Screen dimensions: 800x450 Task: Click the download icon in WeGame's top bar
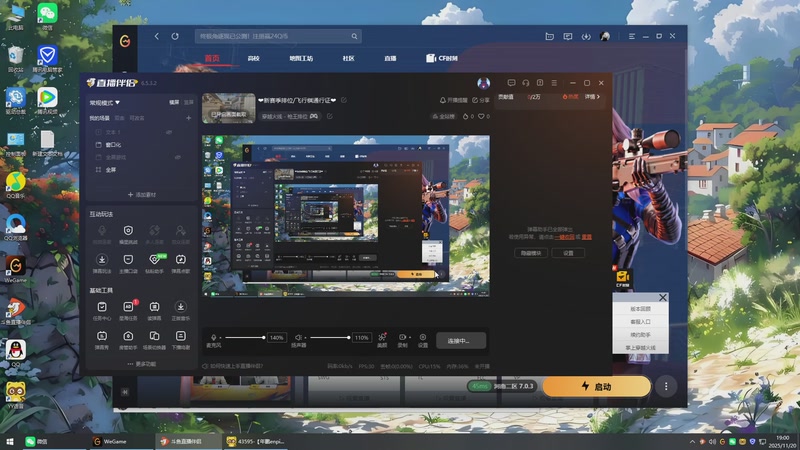point(586,36)
